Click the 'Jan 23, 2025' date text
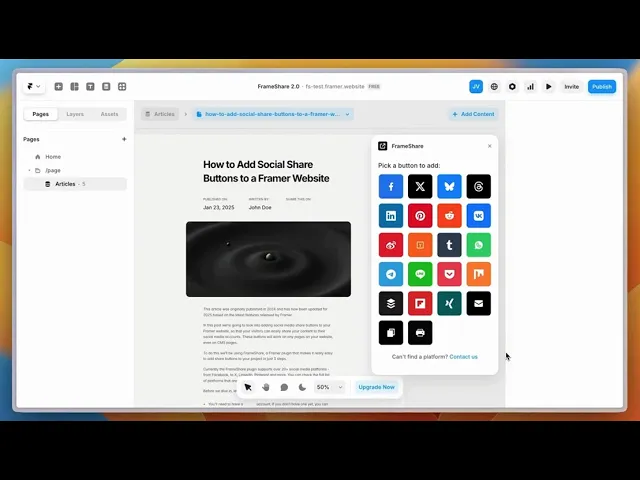This screenshot has height=480, width=640. 219,207
